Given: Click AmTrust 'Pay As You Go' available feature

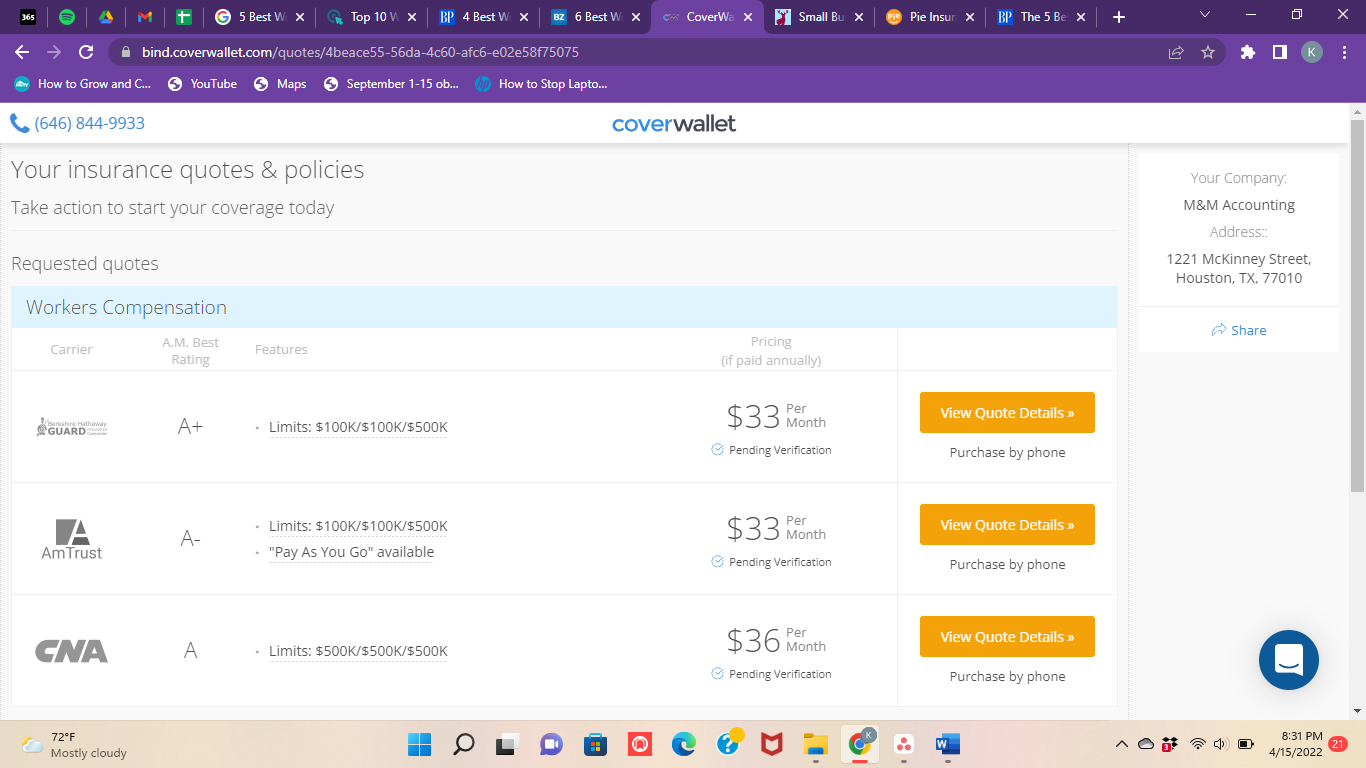Looking at the screenshot, I should coord(351,552).
